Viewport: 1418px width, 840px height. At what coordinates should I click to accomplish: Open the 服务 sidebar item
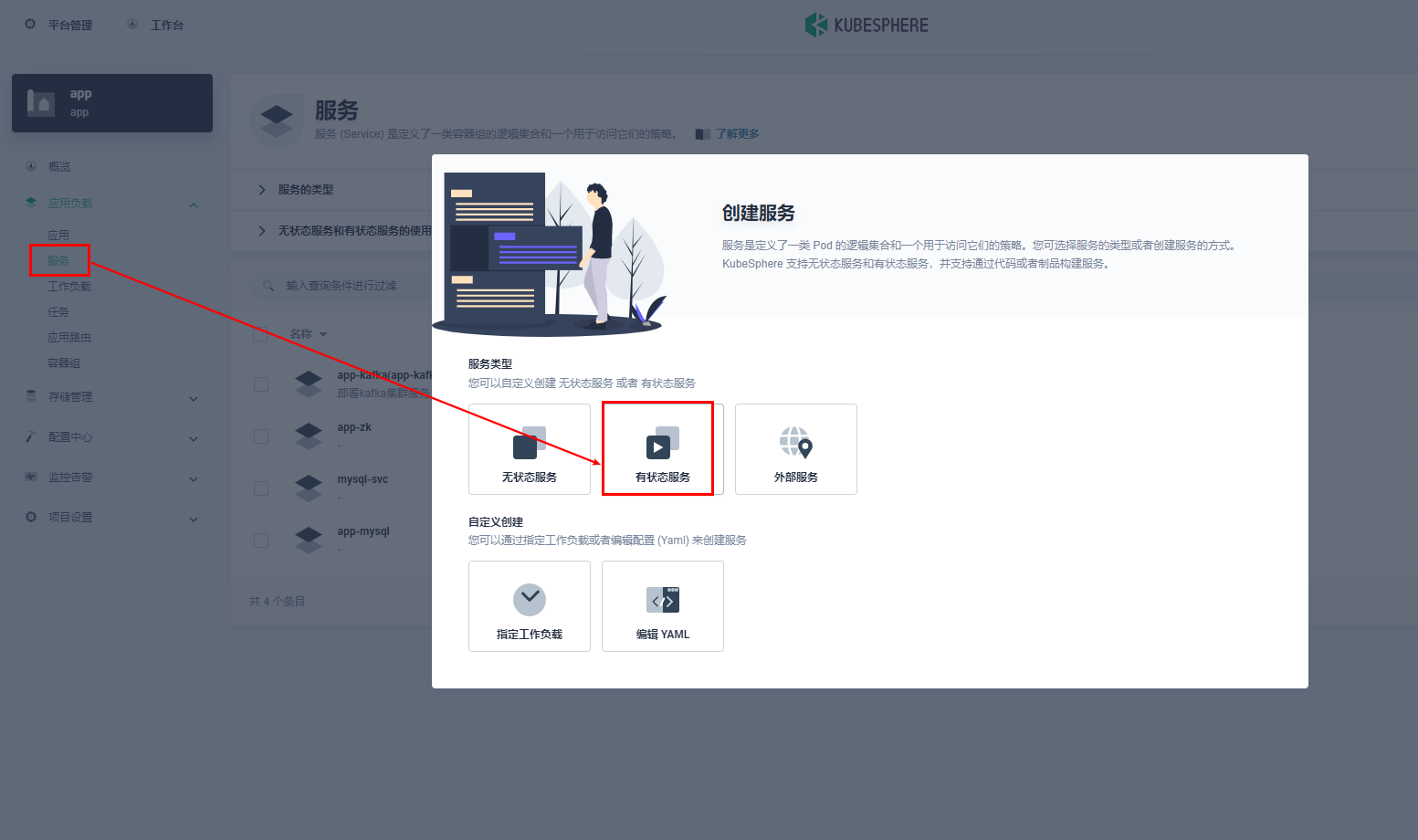58,261
